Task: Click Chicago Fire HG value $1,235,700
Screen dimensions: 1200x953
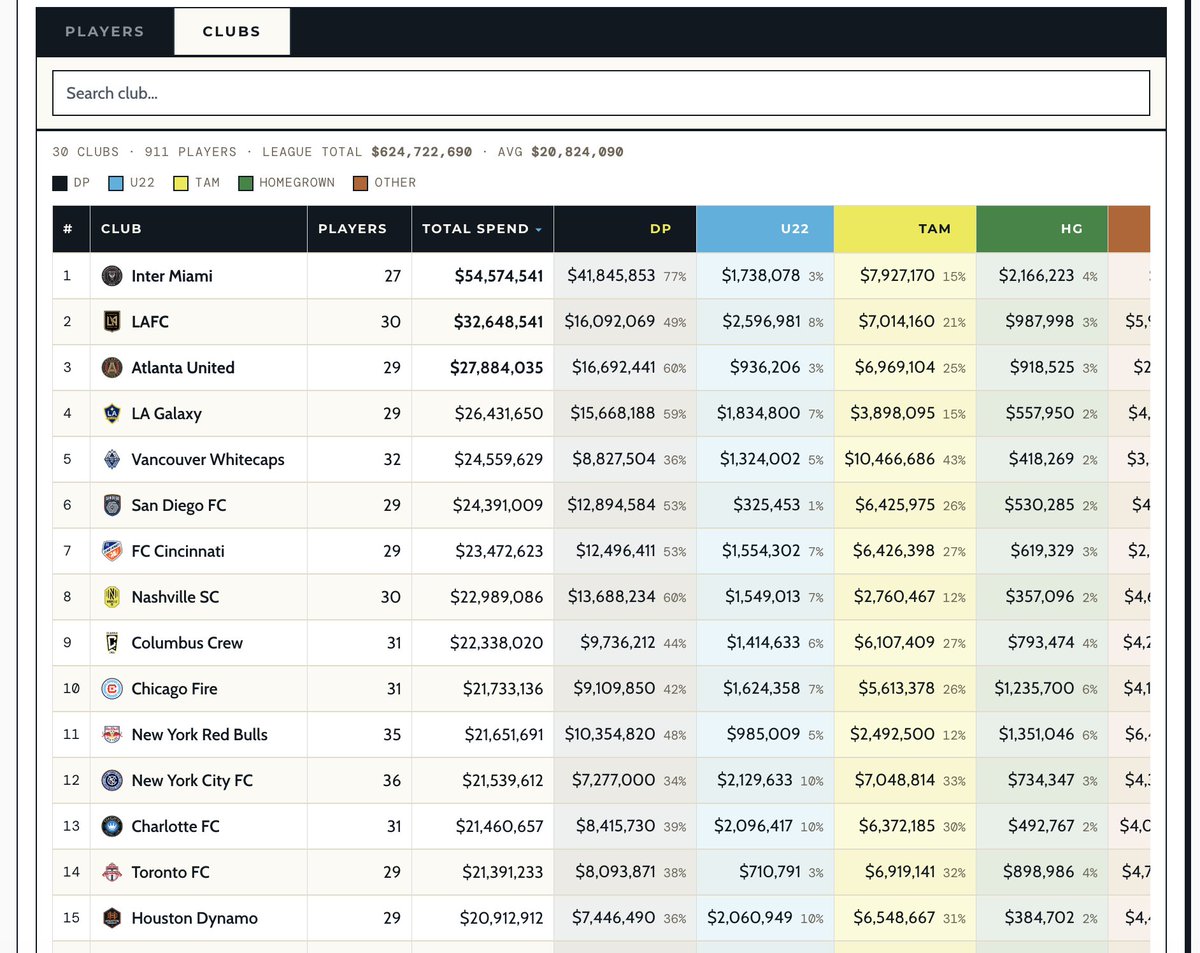Action: (1035, 689)
